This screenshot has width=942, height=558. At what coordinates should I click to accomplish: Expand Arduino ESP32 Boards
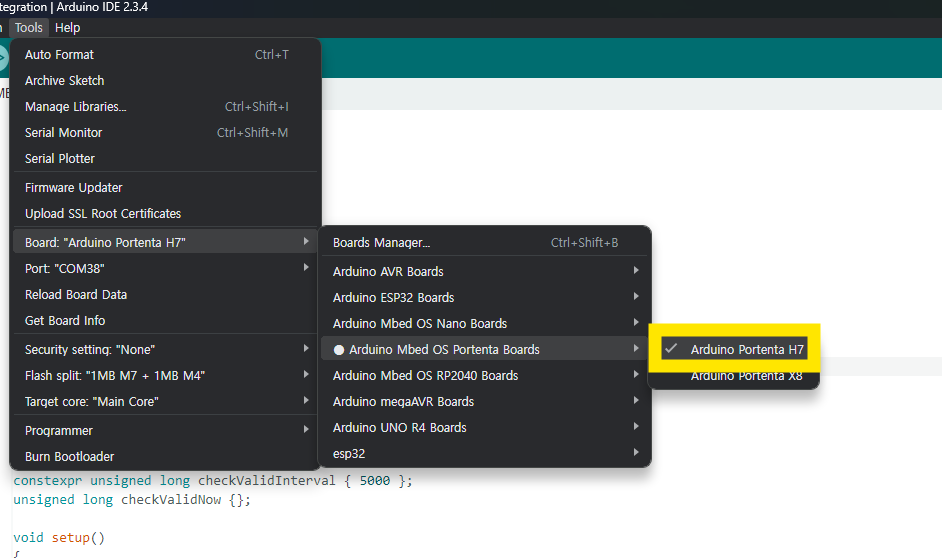pyautogui.click(x=484, y=297)
